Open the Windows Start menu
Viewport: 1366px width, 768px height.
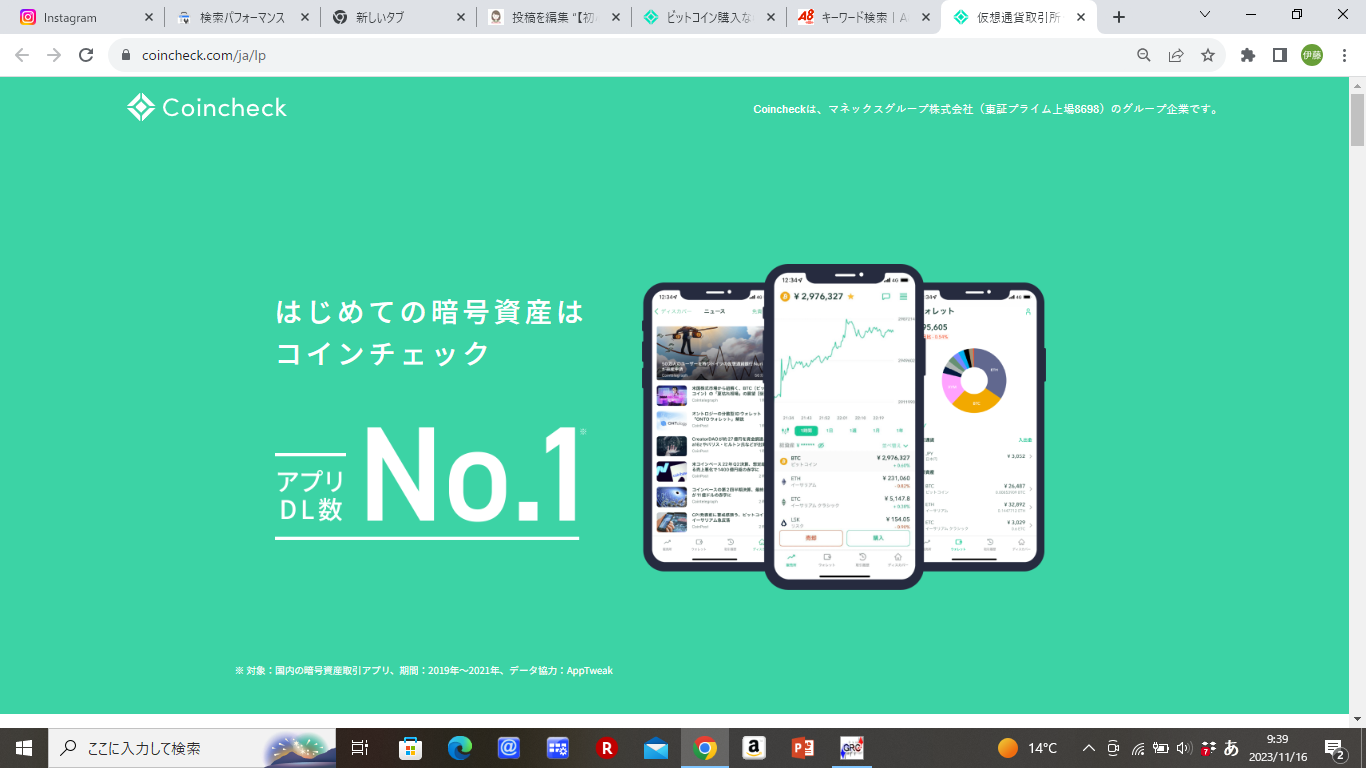click(23, 748)
